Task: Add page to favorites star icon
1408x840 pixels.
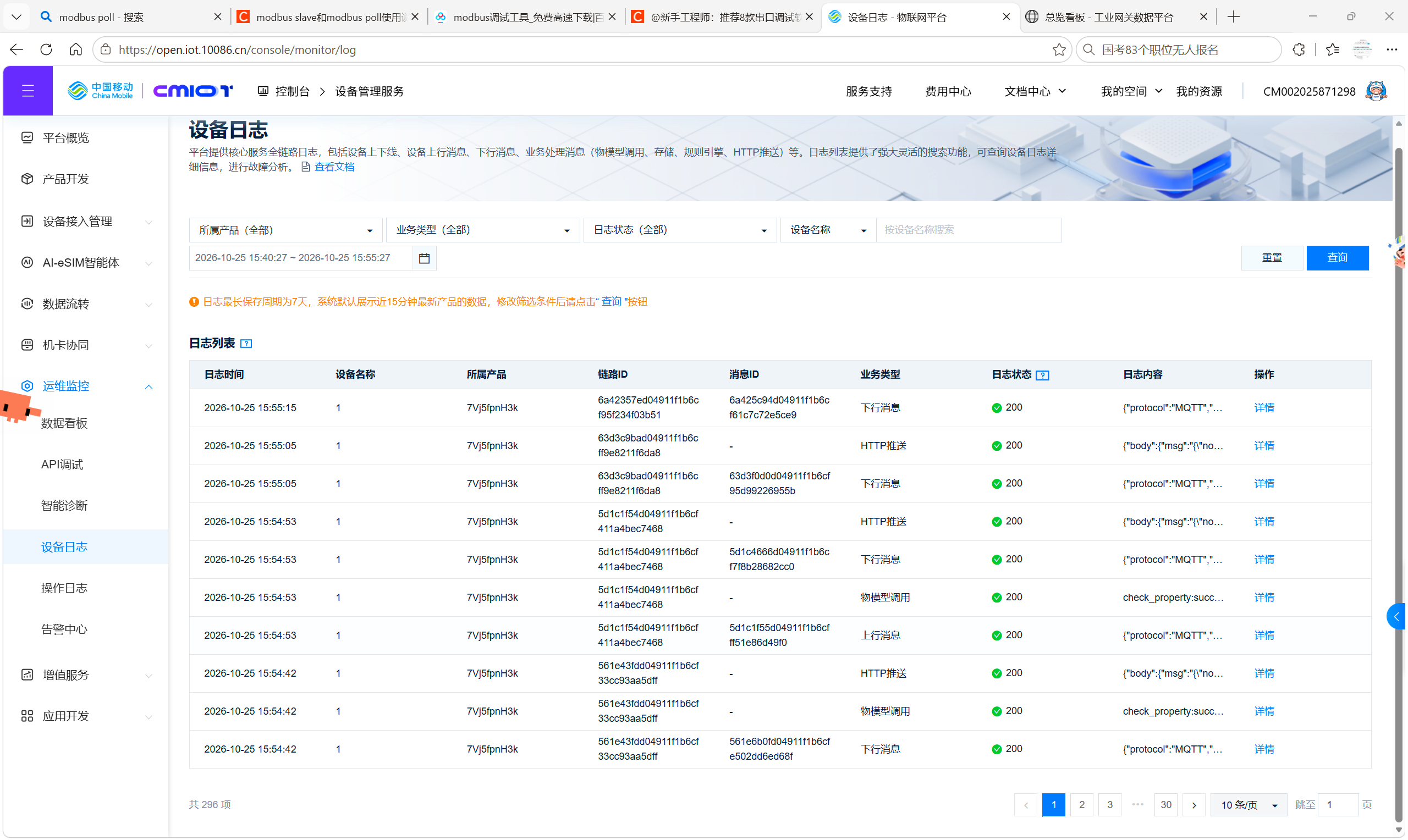Action: 1059,50
